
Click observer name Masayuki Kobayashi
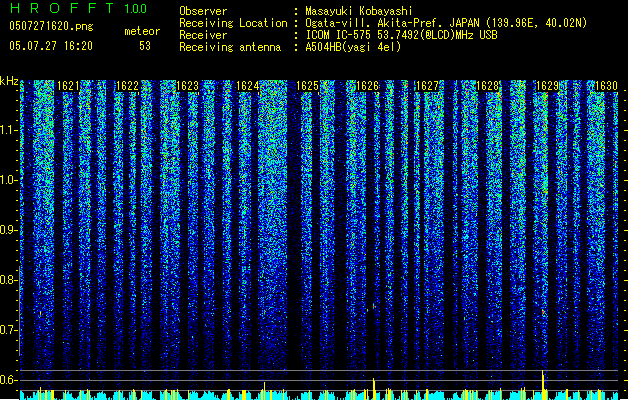(x=359, y=11)
